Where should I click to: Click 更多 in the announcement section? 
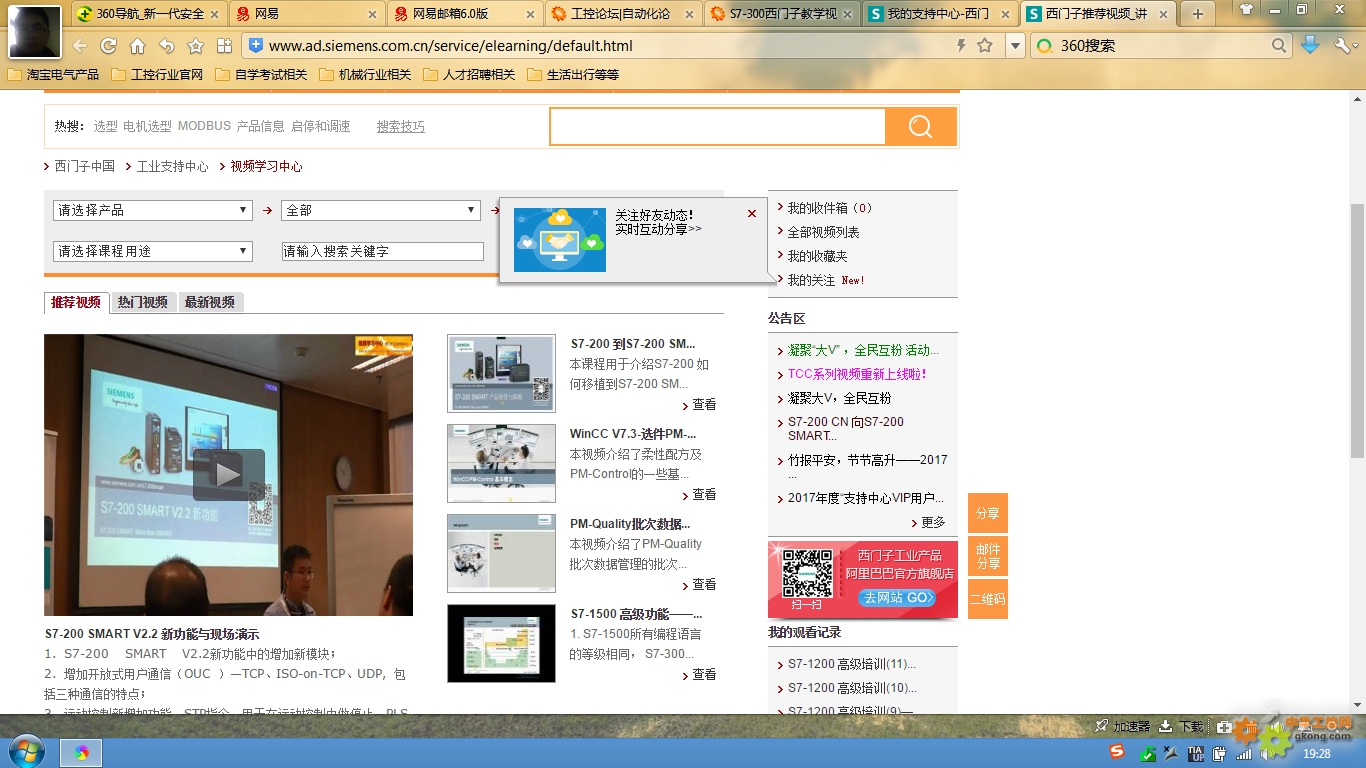tap(932, 522)
